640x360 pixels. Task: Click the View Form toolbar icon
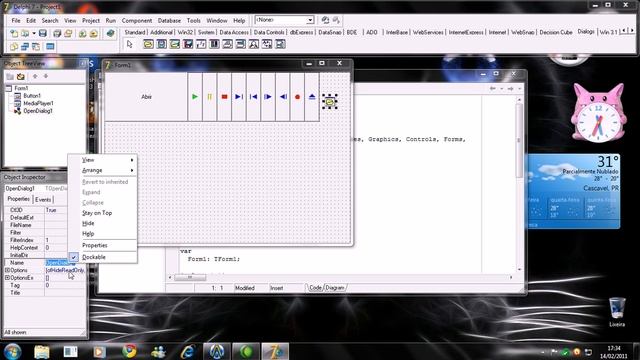(25, 47)
